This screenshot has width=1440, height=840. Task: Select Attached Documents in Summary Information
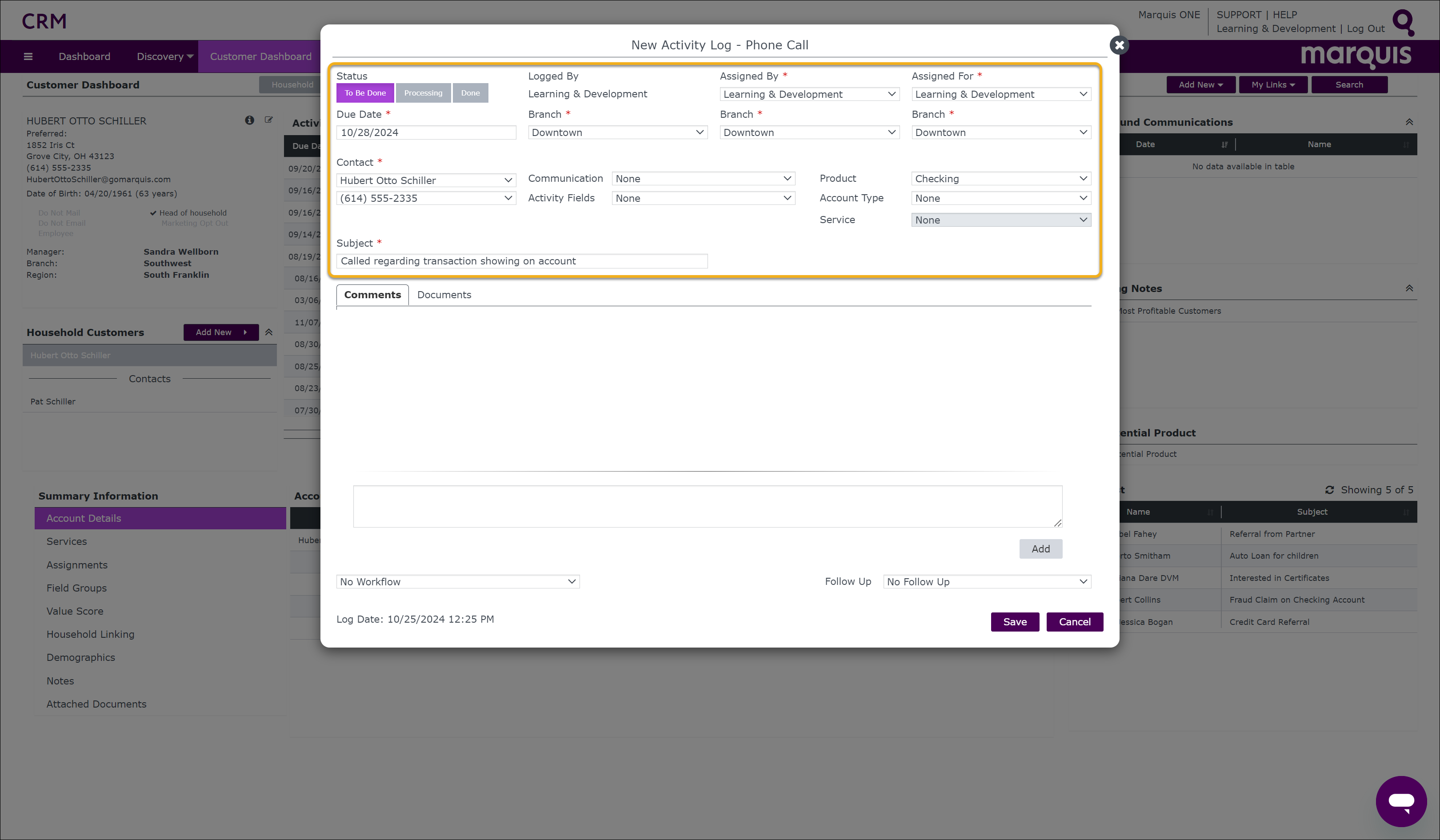(96, 704)
